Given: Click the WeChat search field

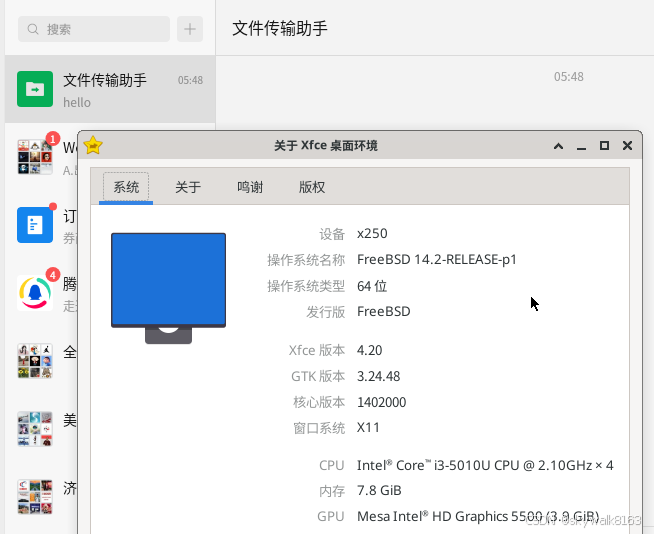Looking at the screenshot, I should click(x=94, y=29).
